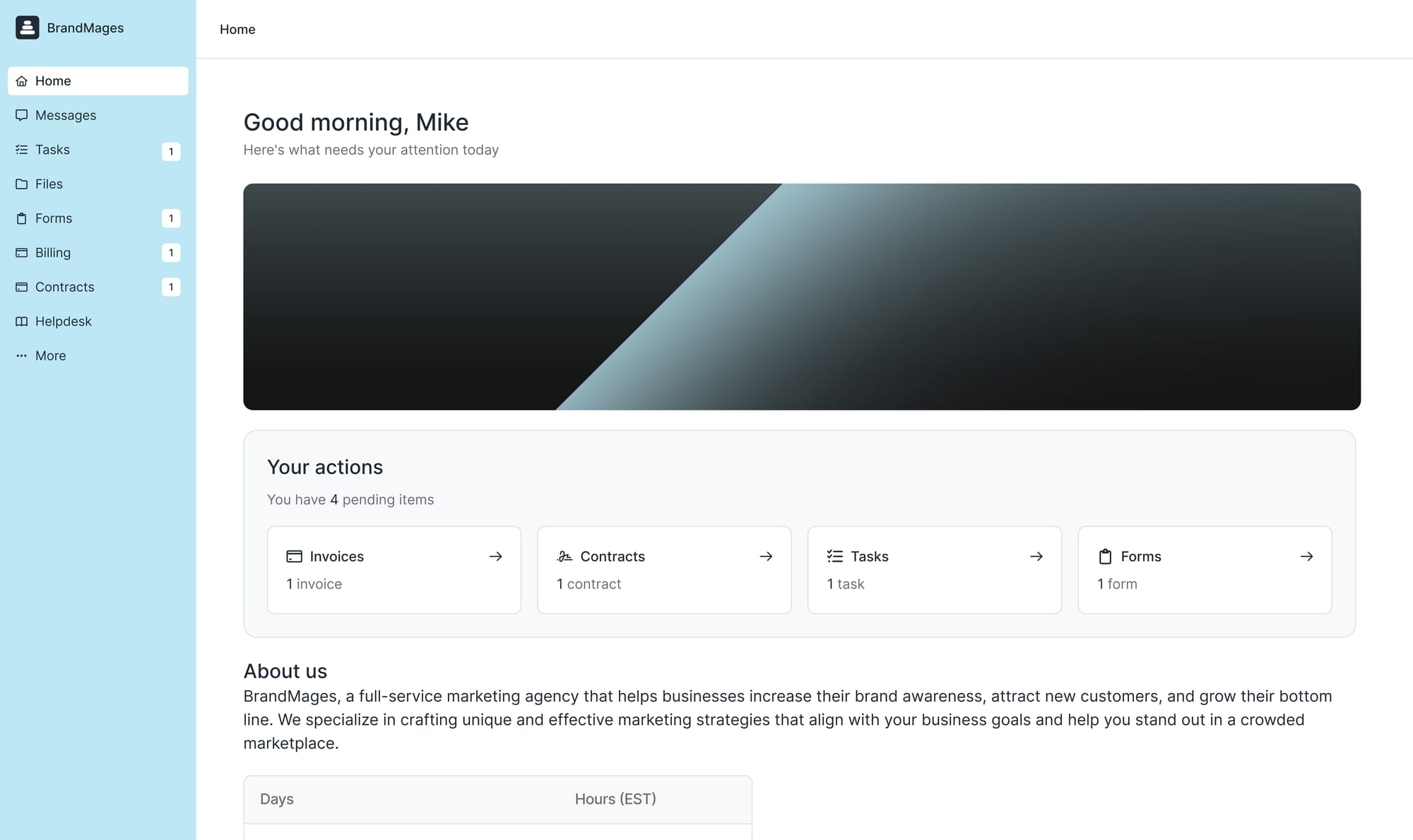Click the dark gradient banner image

pos(801,297)
